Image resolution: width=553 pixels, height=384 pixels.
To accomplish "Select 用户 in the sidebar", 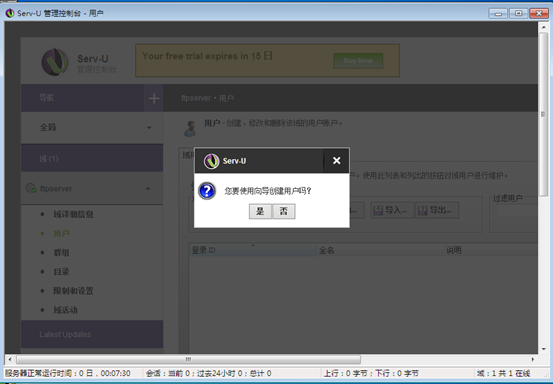I will click(x=61, y=233).
